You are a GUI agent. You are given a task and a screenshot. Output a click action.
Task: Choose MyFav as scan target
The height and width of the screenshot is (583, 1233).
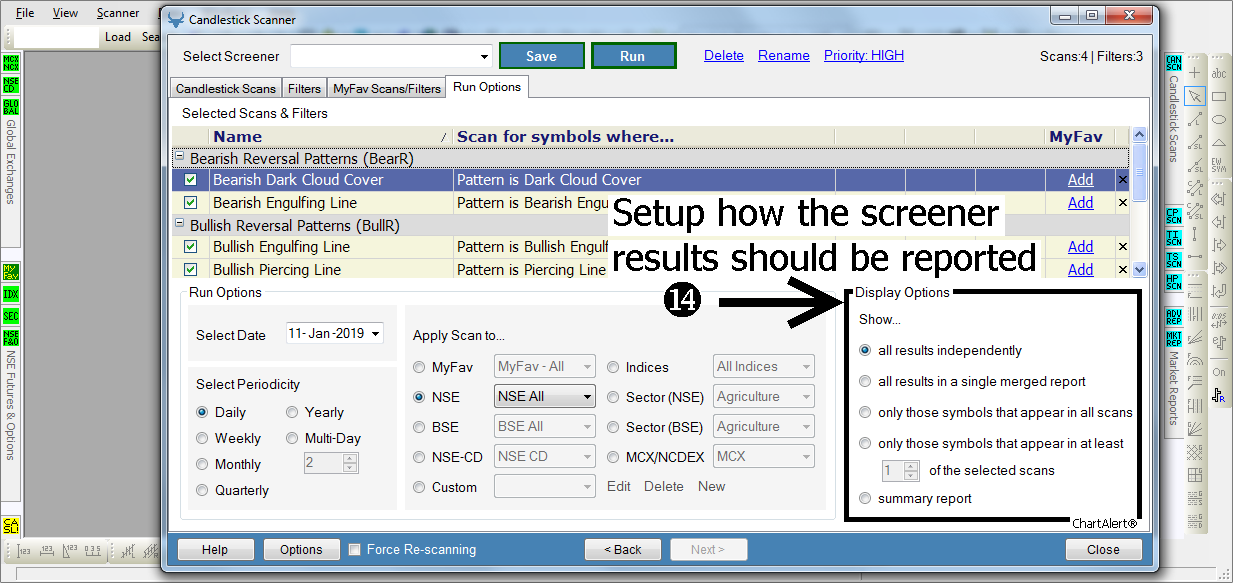coord(420,367)
